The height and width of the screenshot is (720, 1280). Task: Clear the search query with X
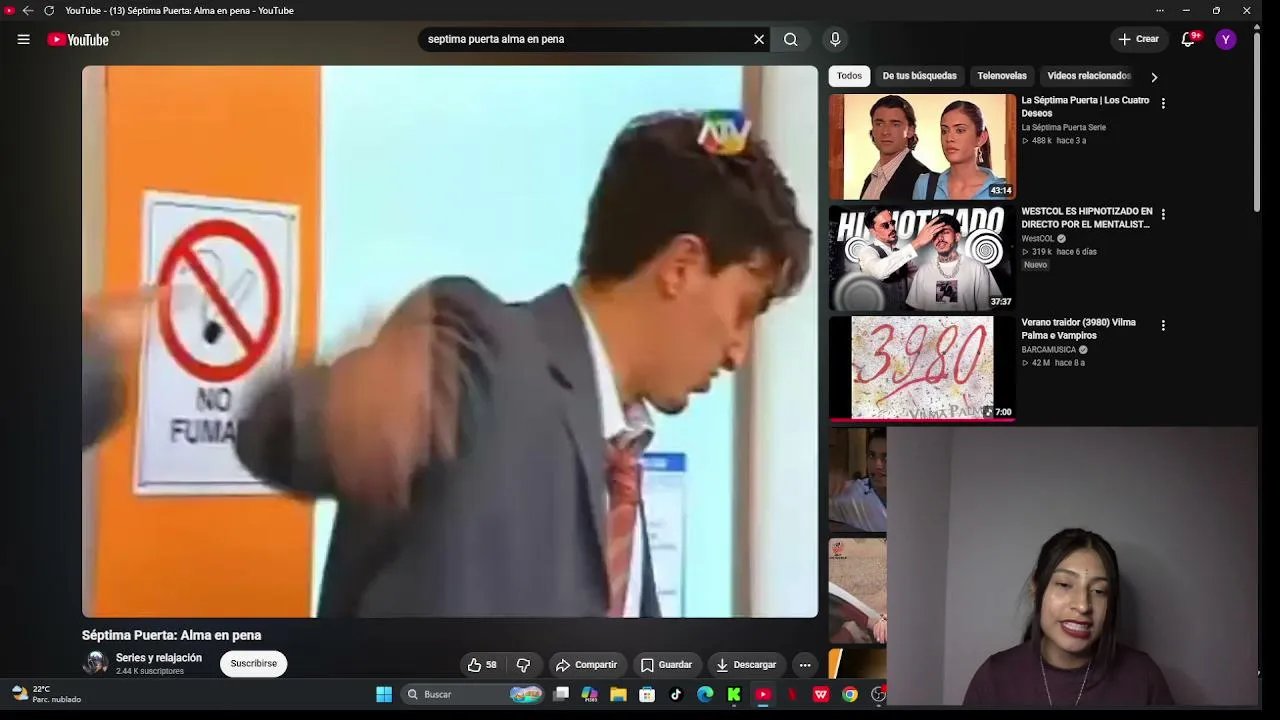coord(759,39)
